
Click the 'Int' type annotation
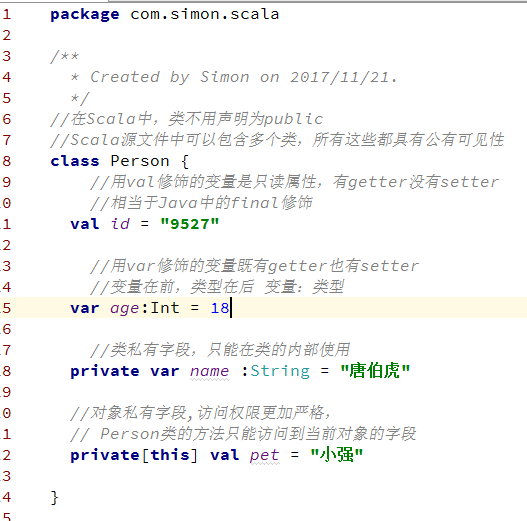coord(165,308)
